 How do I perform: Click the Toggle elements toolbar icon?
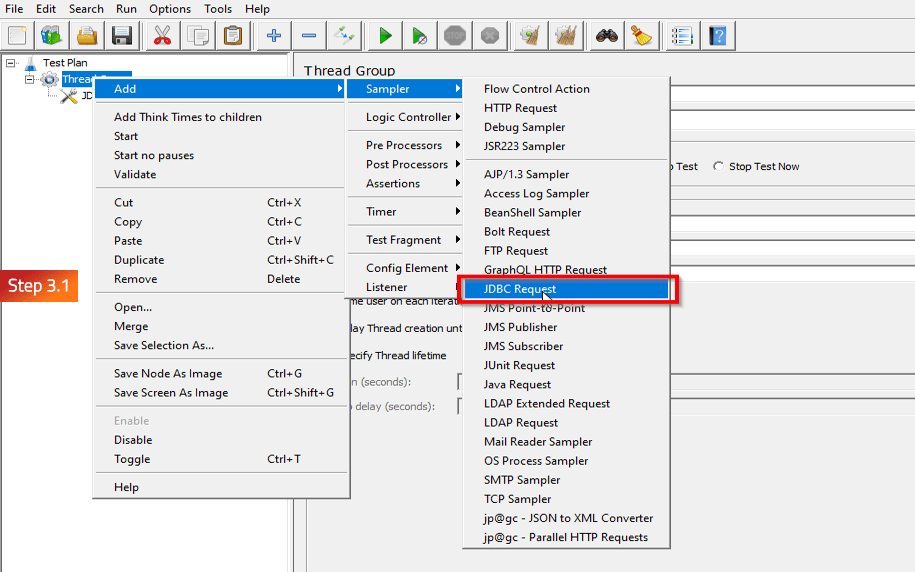coord(344,36)
